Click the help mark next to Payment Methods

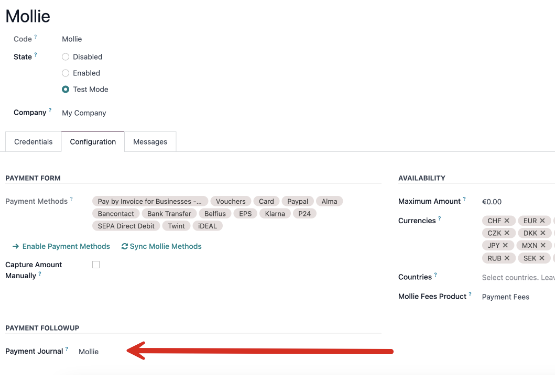(71, 199)
